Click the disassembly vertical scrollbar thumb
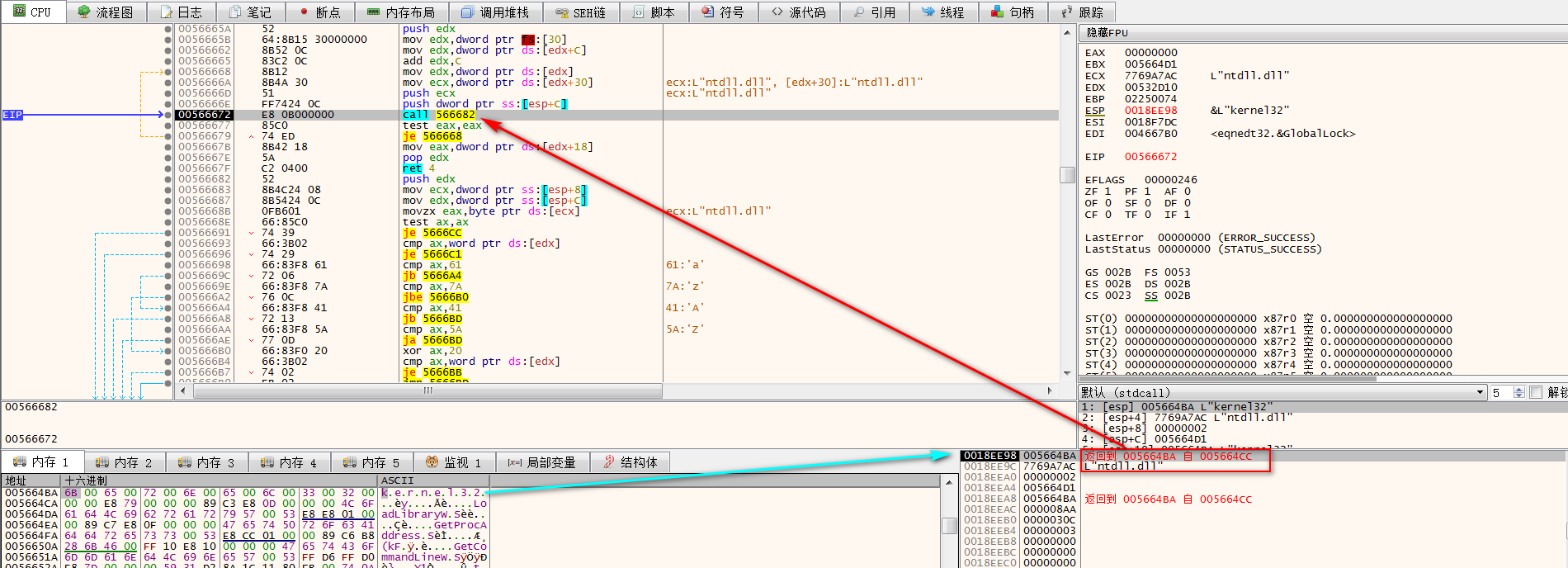The width and height of the screenshot is (1568, 568). [1067, 175]
